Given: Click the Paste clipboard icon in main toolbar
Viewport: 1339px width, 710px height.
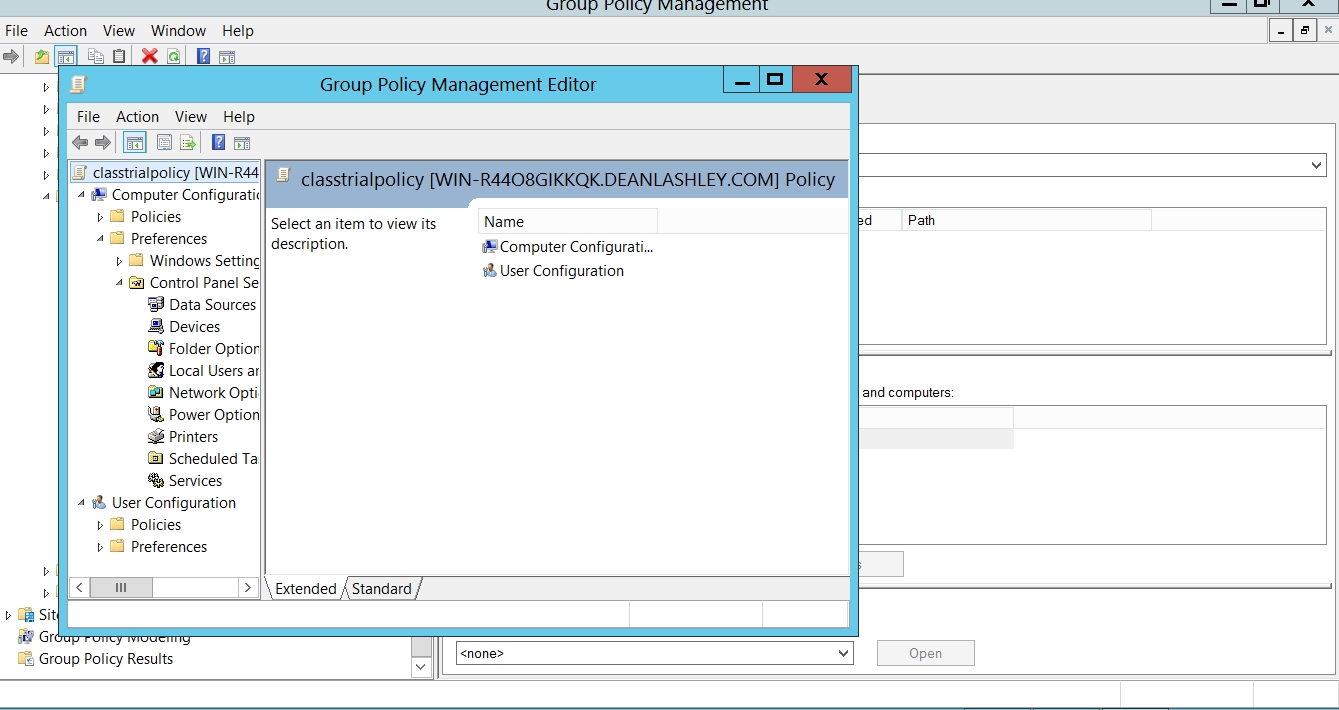Looking at the screenshot, I should pyautogui.click(x=119, y=56).
